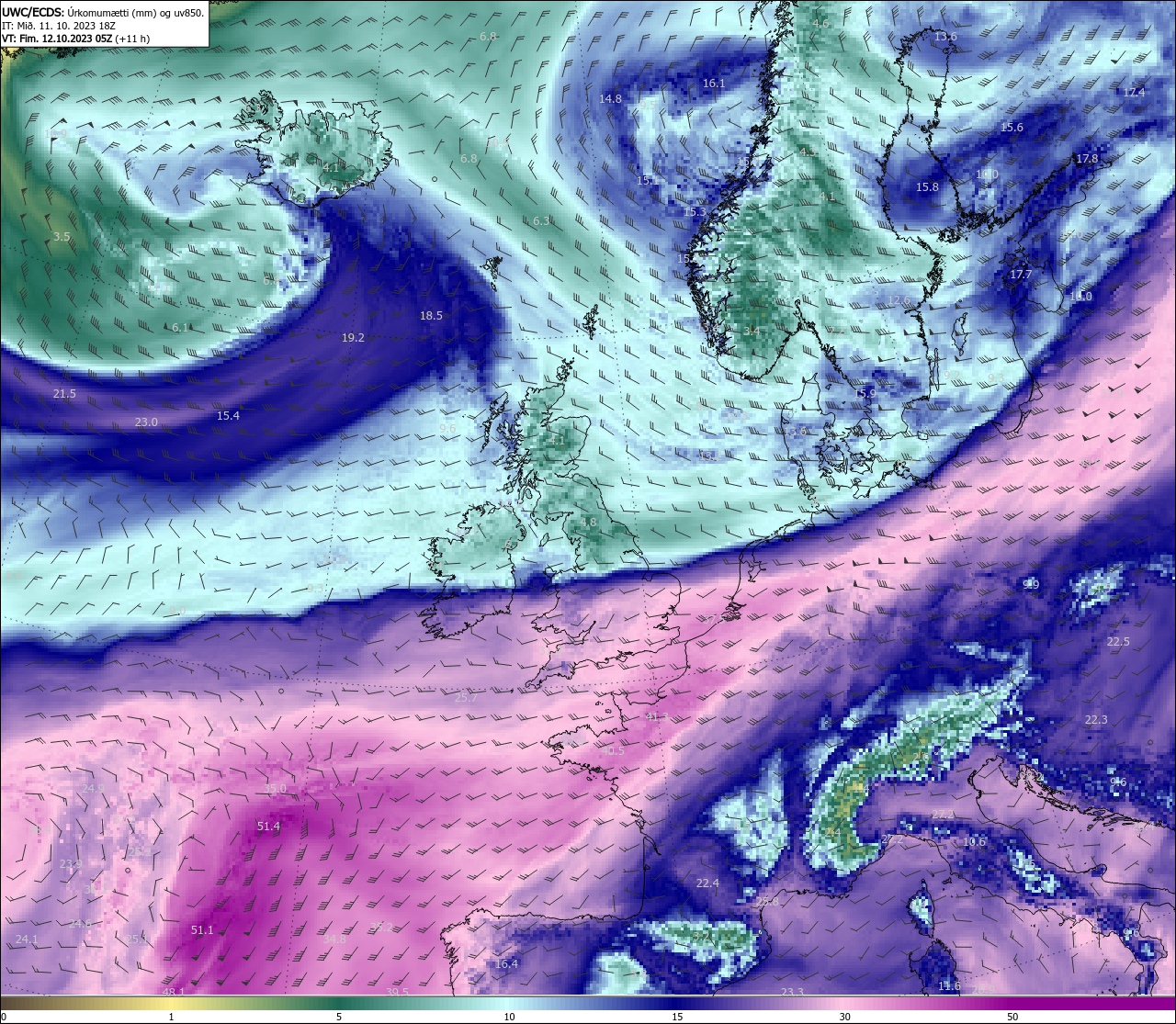Select the 17.4 value label

click(x=1134, y=93)
